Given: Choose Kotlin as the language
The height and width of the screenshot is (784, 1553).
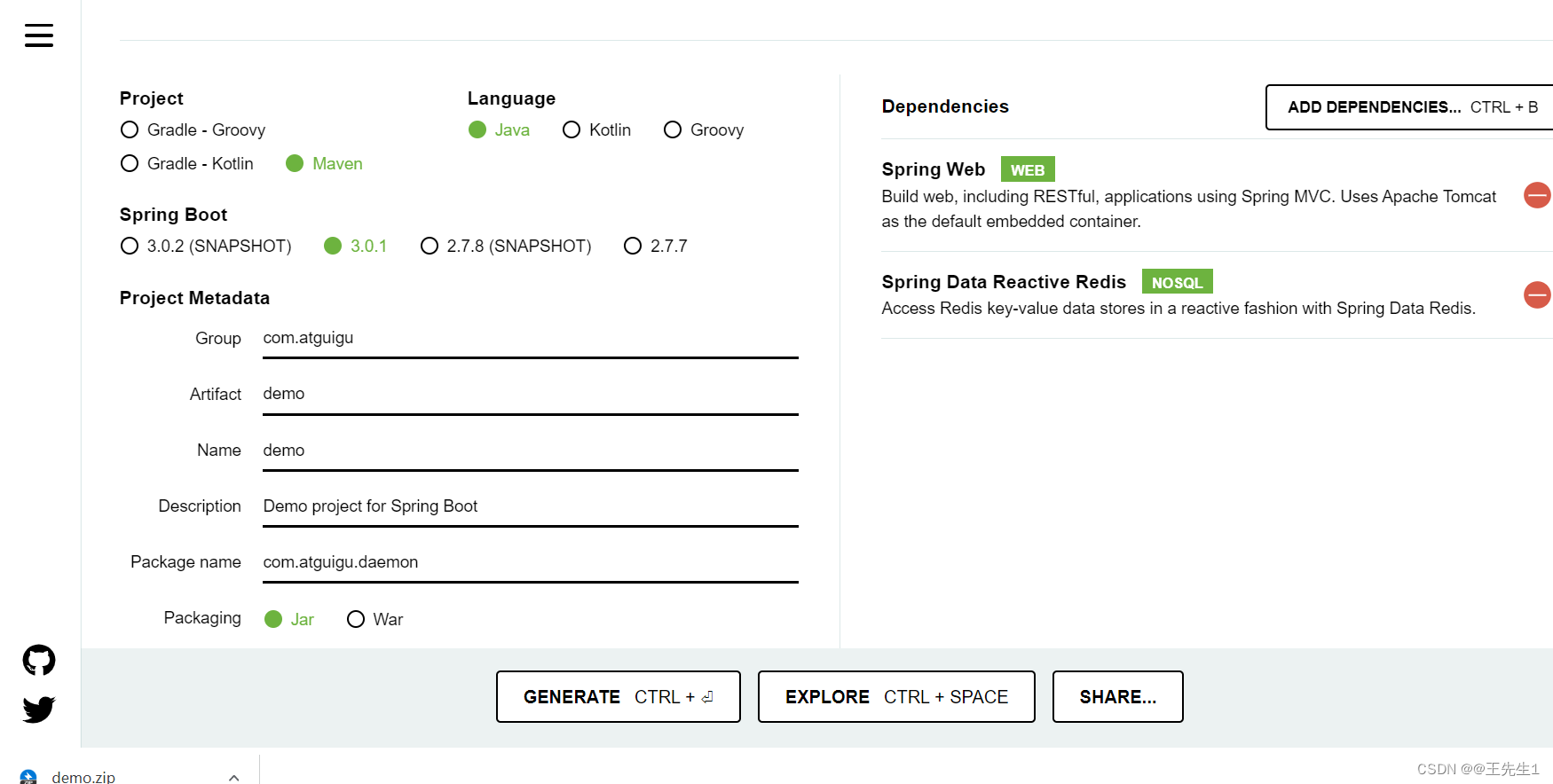Looking at the screenshot, I should (597, 130).
